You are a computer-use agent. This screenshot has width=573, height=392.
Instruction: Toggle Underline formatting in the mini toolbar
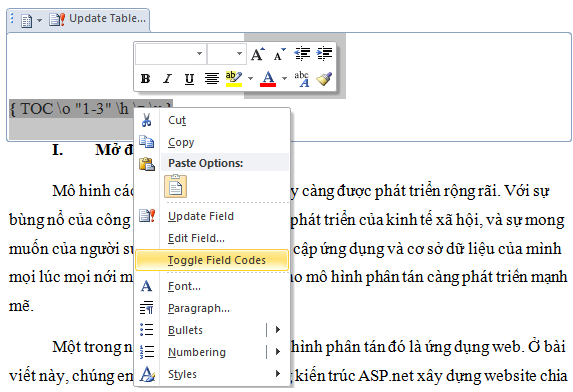(189, 79)
